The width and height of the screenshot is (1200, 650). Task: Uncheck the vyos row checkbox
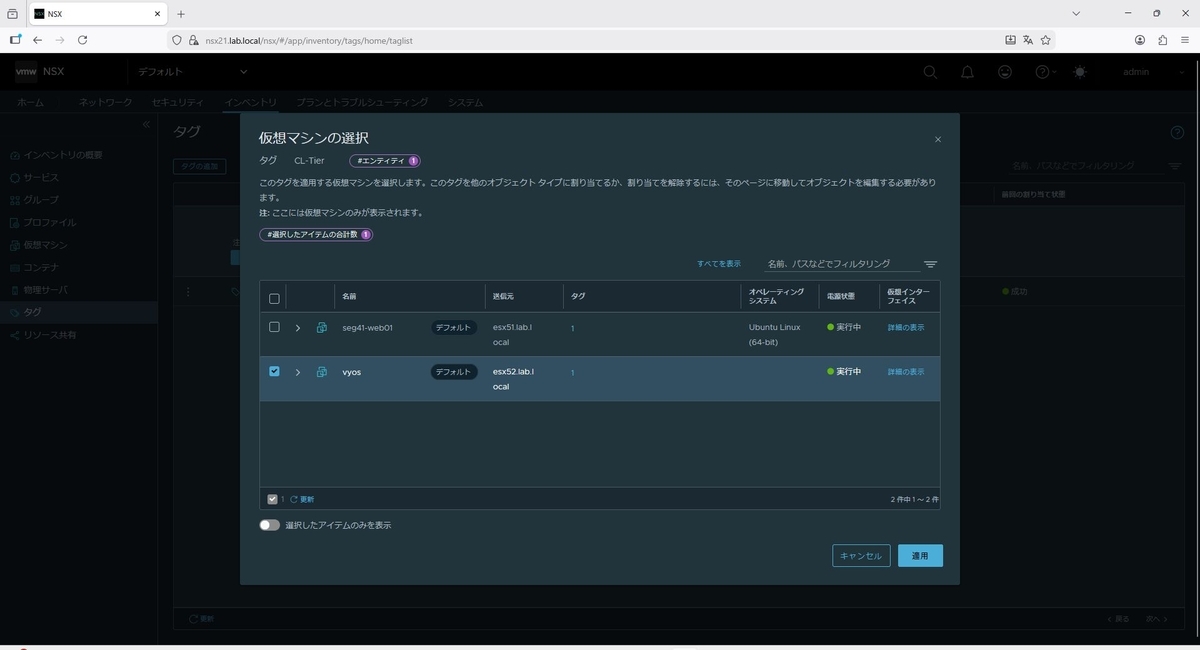[274, 371]
